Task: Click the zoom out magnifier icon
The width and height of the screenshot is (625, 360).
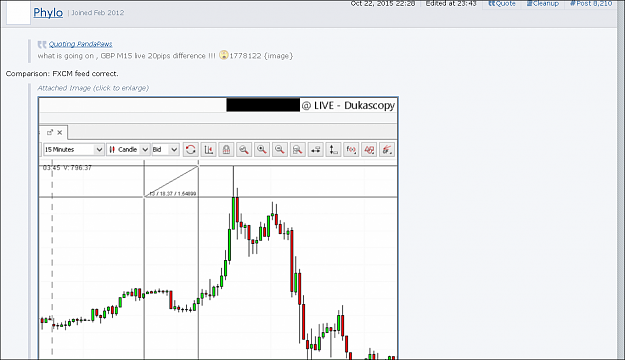Action: (280, 150)
